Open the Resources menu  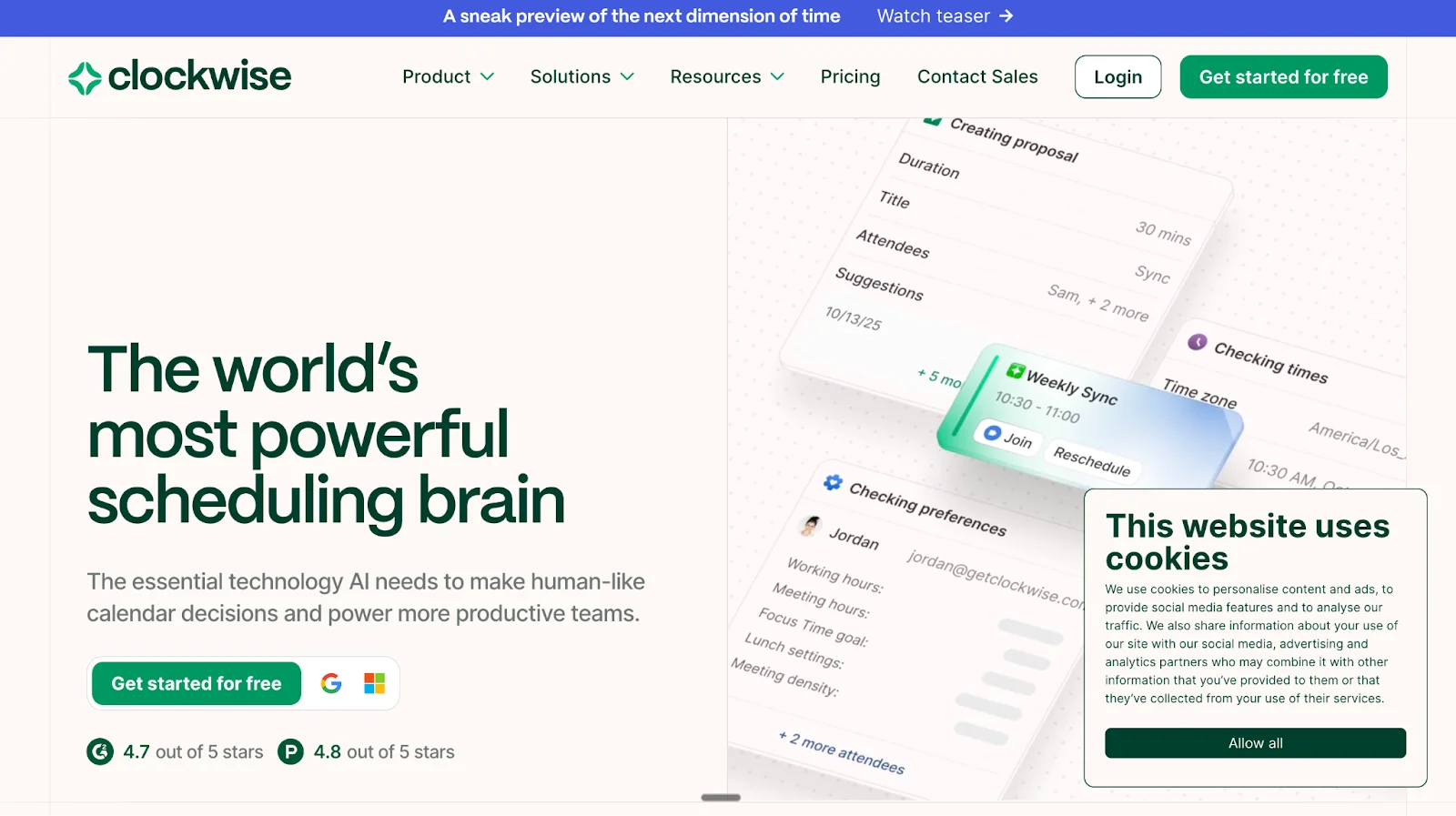[x=727, y=76]
